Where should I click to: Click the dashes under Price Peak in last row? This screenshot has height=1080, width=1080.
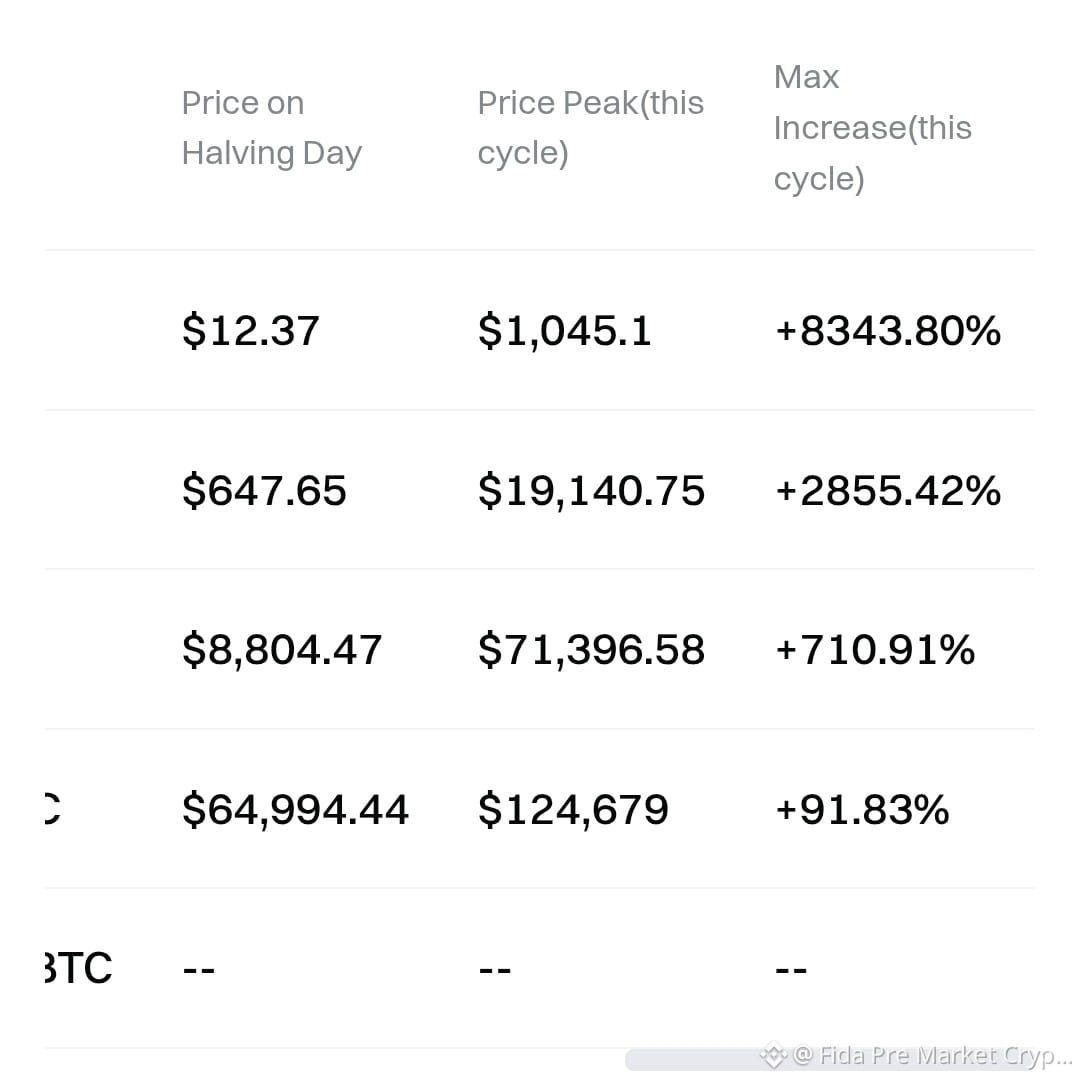(495, 969)
